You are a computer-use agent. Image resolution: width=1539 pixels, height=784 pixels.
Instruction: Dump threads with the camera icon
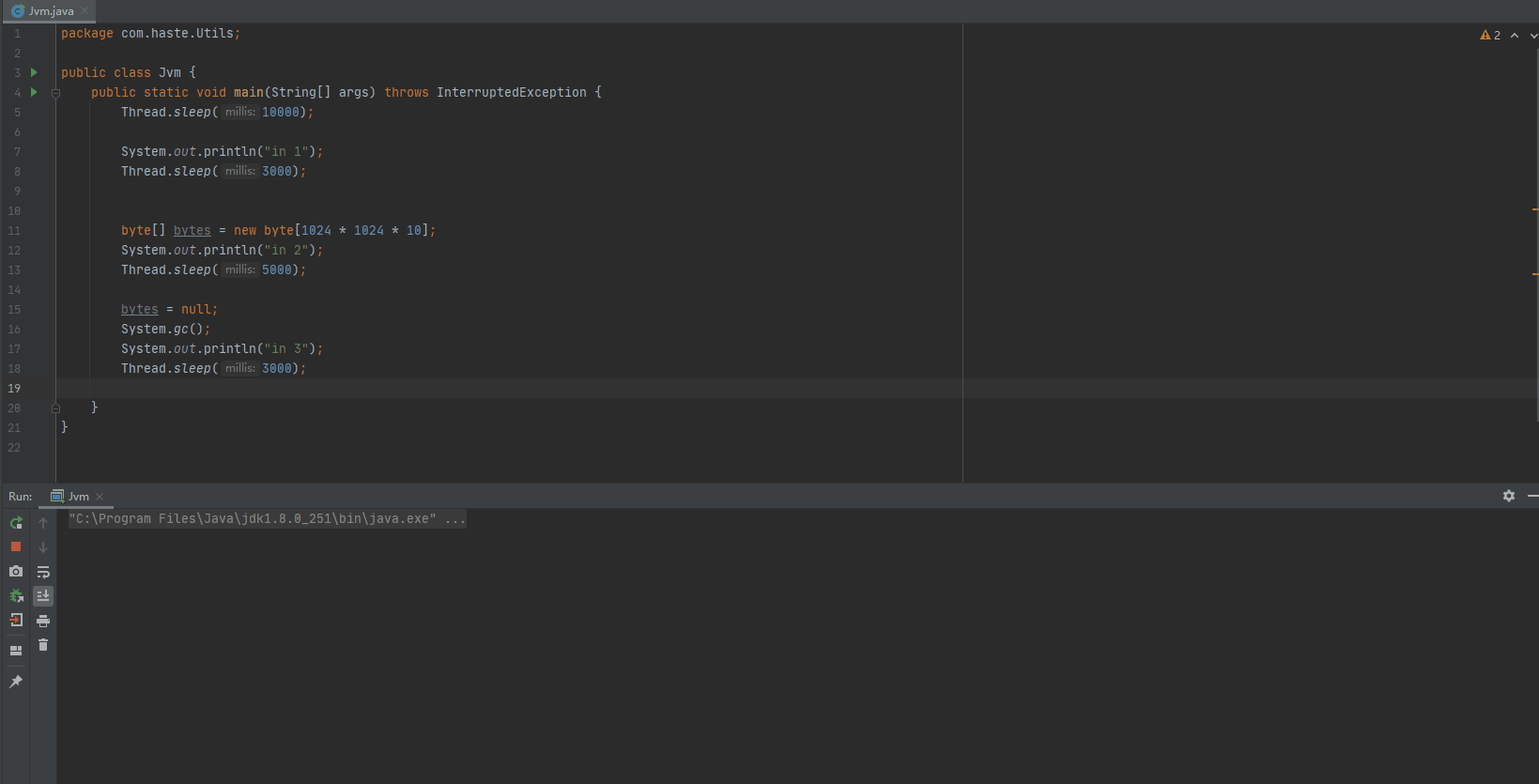(16, 571)
